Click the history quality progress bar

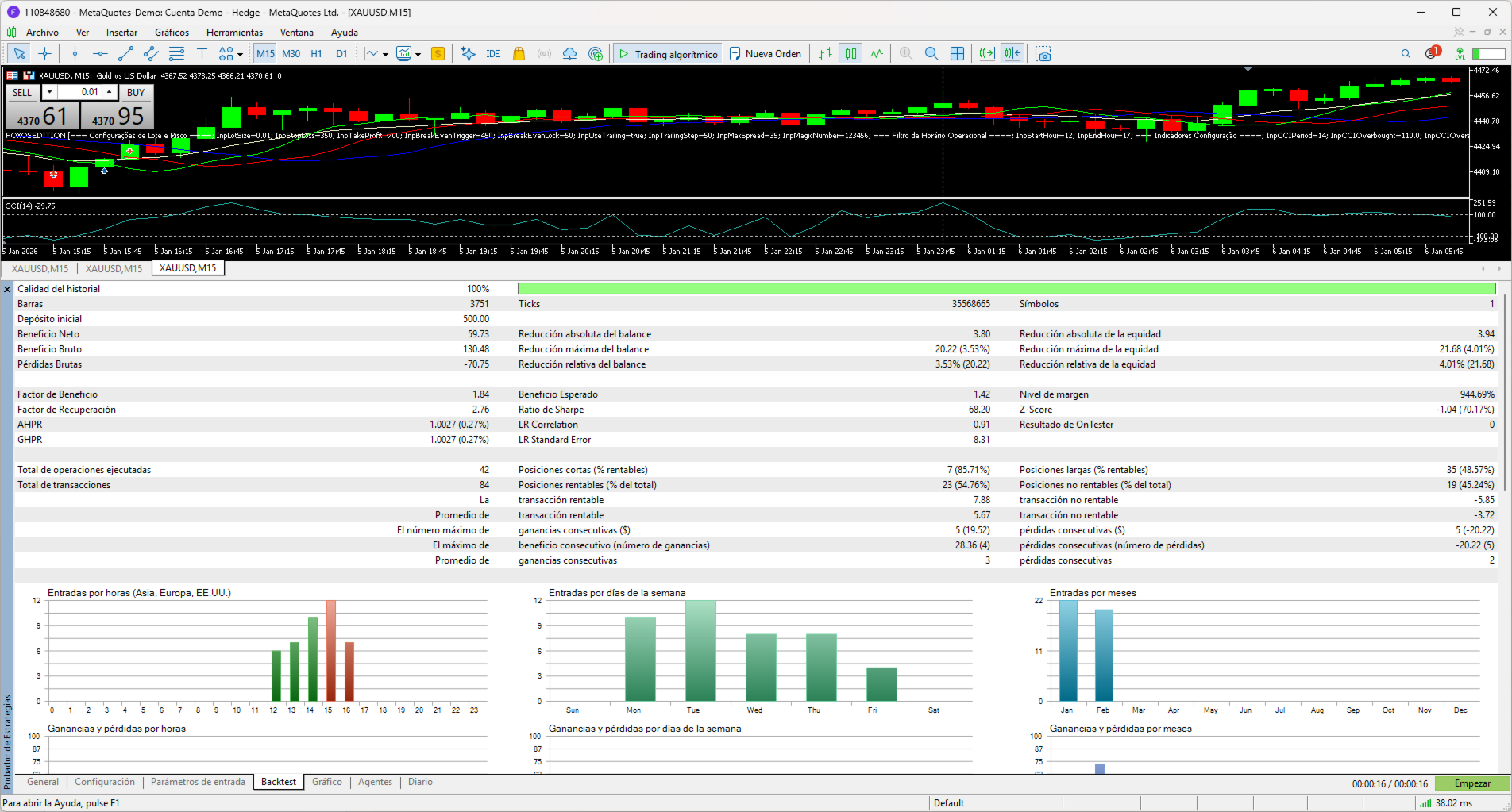tap(1006, 289)
